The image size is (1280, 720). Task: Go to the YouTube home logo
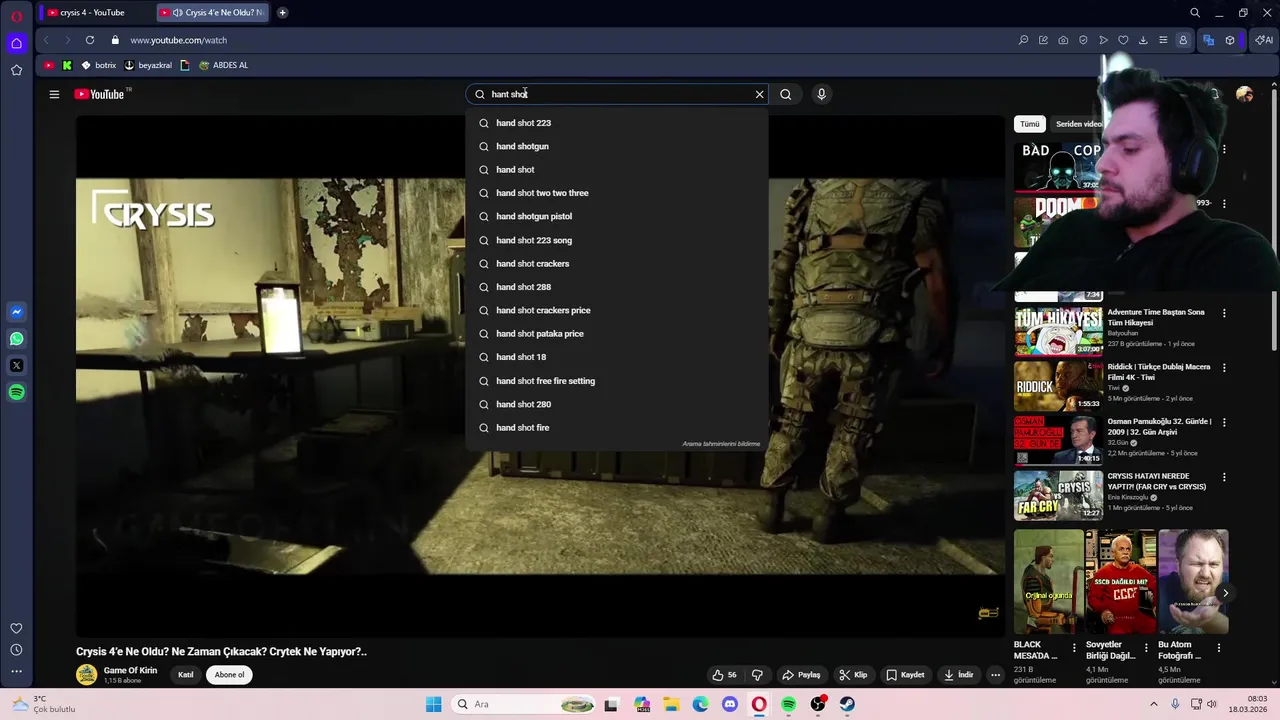point(99,94)
